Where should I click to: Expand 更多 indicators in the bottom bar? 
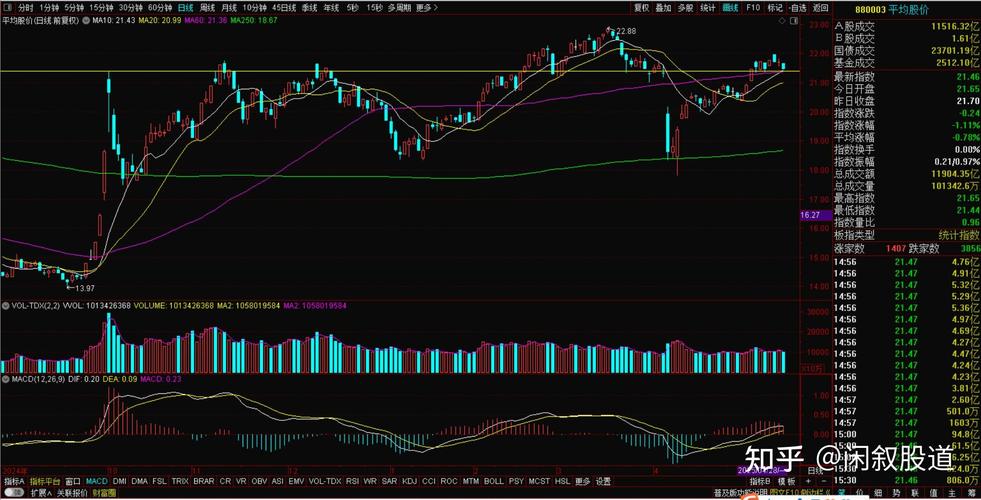pyautogui.click(x=578, y=481)
